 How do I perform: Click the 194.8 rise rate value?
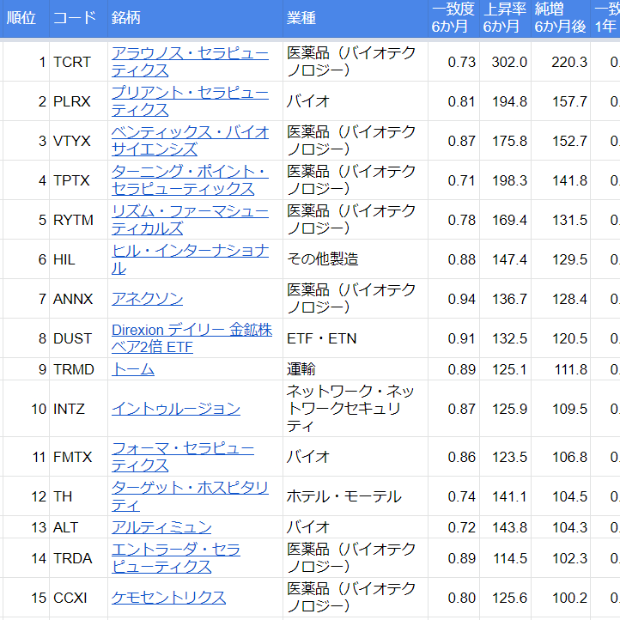509,102
